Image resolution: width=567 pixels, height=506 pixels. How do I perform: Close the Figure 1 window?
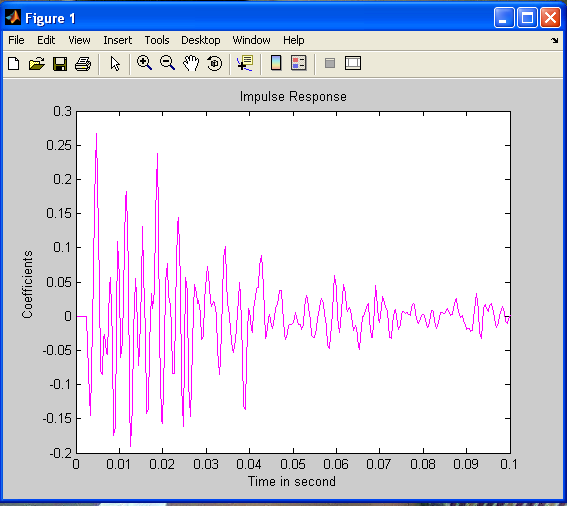550,17
